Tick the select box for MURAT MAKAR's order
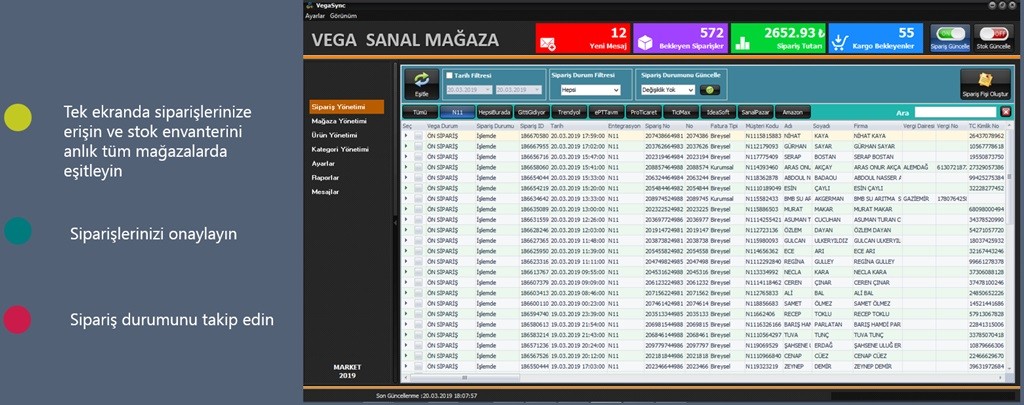1024x405 pixels. 418,209
